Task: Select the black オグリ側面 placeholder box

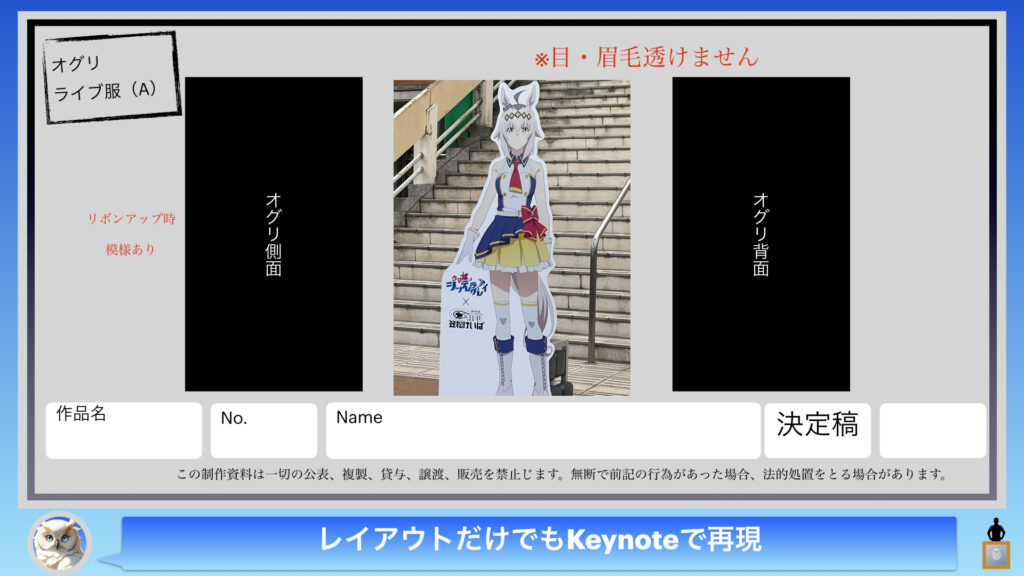Action: (x=274, y=234)
